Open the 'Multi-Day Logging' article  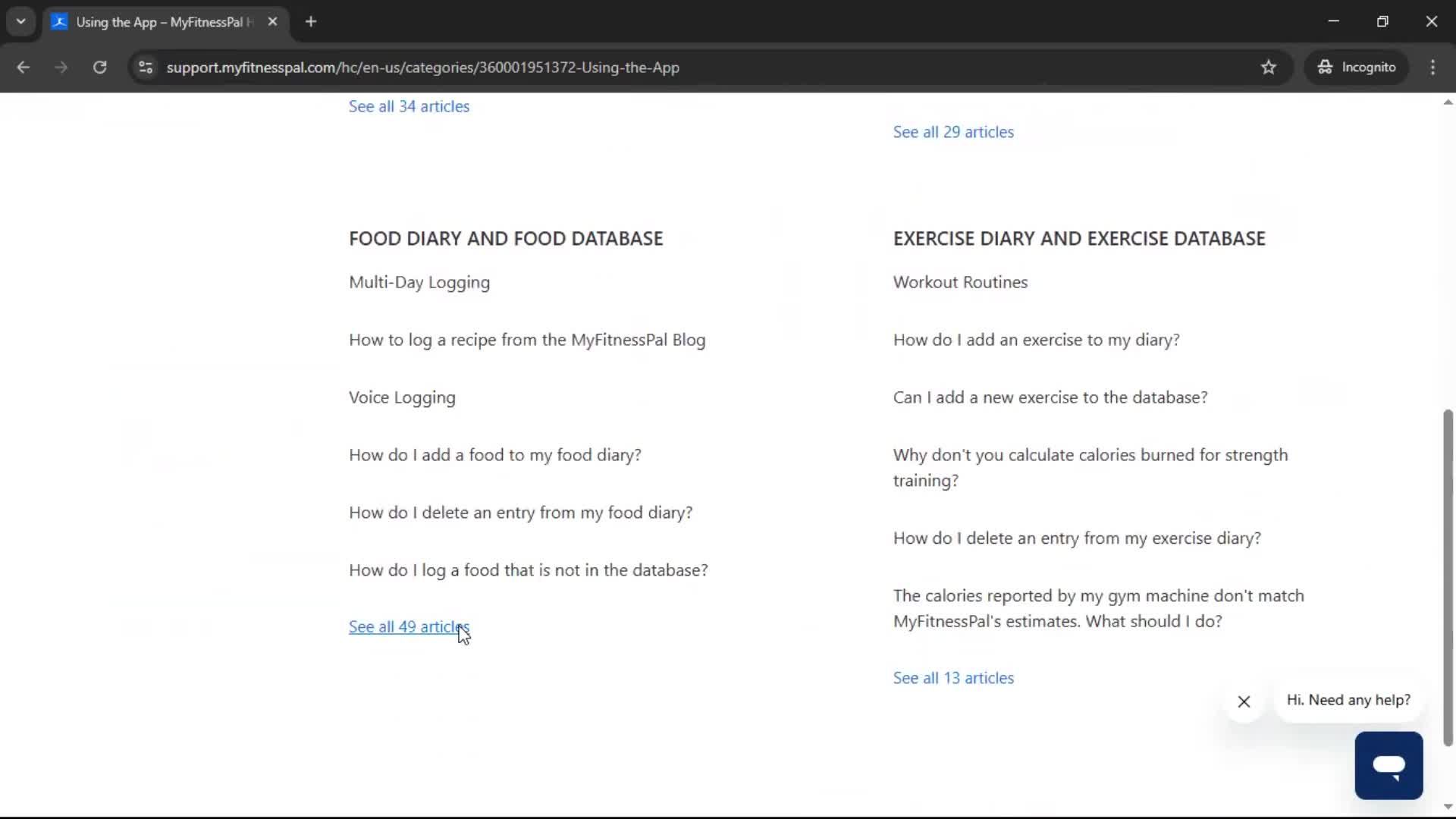tap(419, 282)
